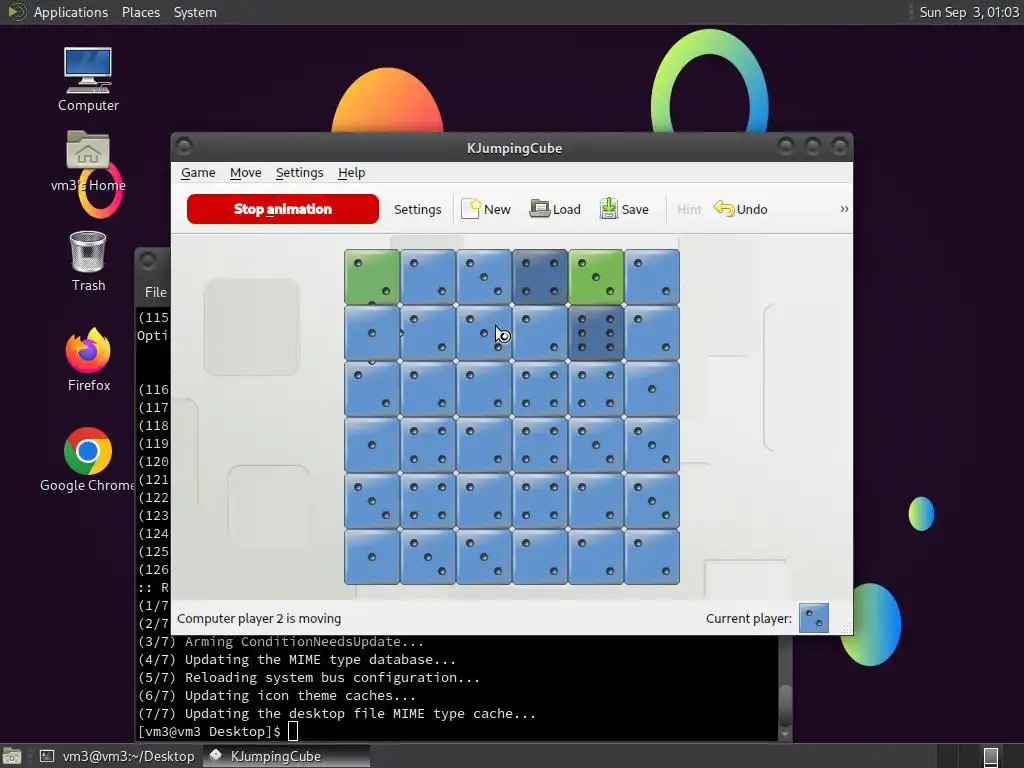Open the Move menu

tap(246, 172)
